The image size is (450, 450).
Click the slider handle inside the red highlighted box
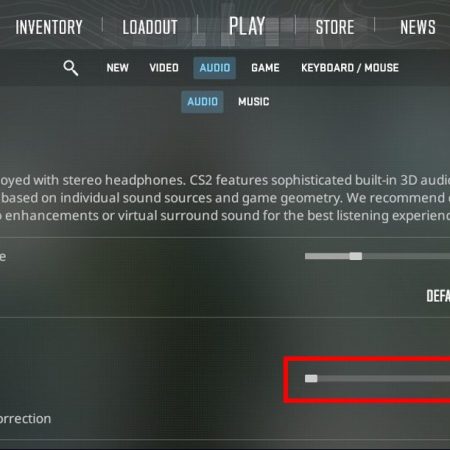coord(311,379)
